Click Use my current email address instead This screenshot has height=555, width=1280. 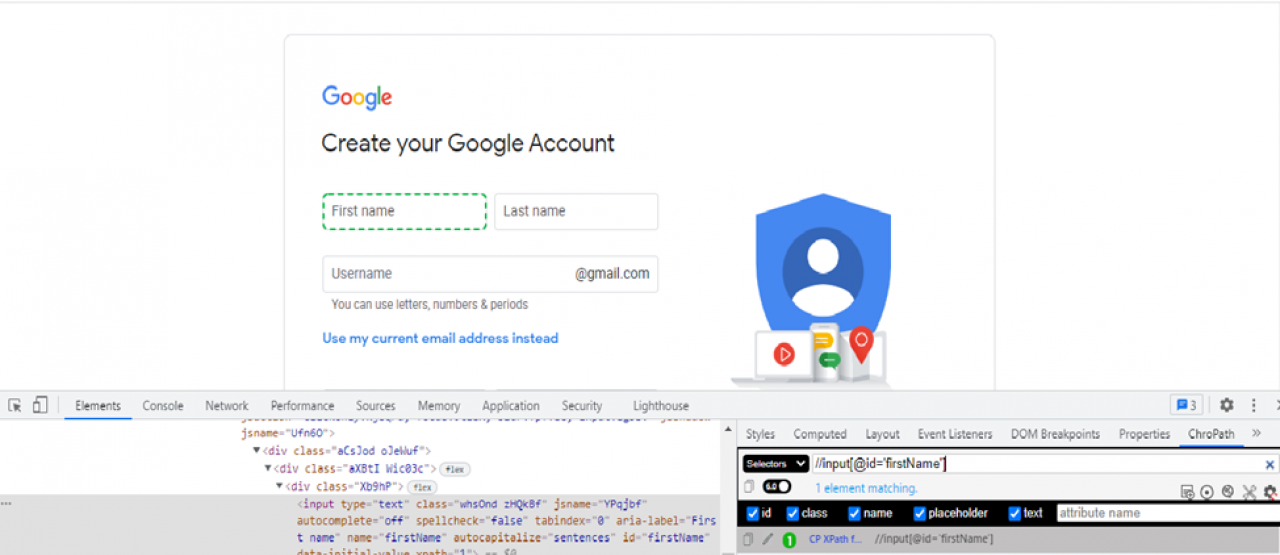point(440,338)
